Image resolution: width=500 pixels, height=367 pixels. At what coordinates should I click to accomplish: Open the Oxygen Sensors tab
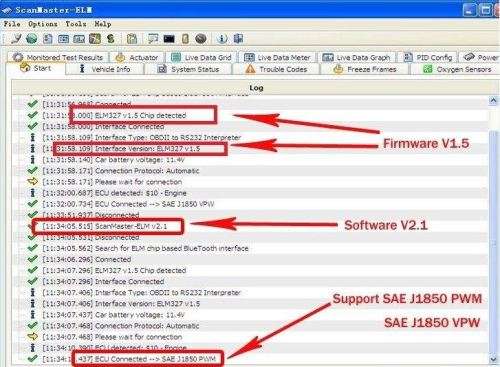pos(457,69)
